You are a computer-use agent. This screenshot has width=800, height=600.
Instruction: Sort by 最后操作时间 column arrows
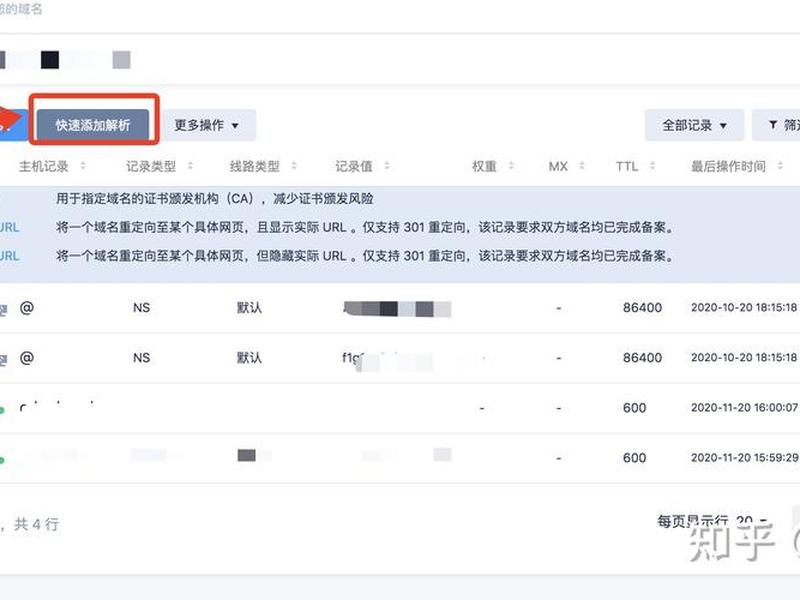pos(780,166)
